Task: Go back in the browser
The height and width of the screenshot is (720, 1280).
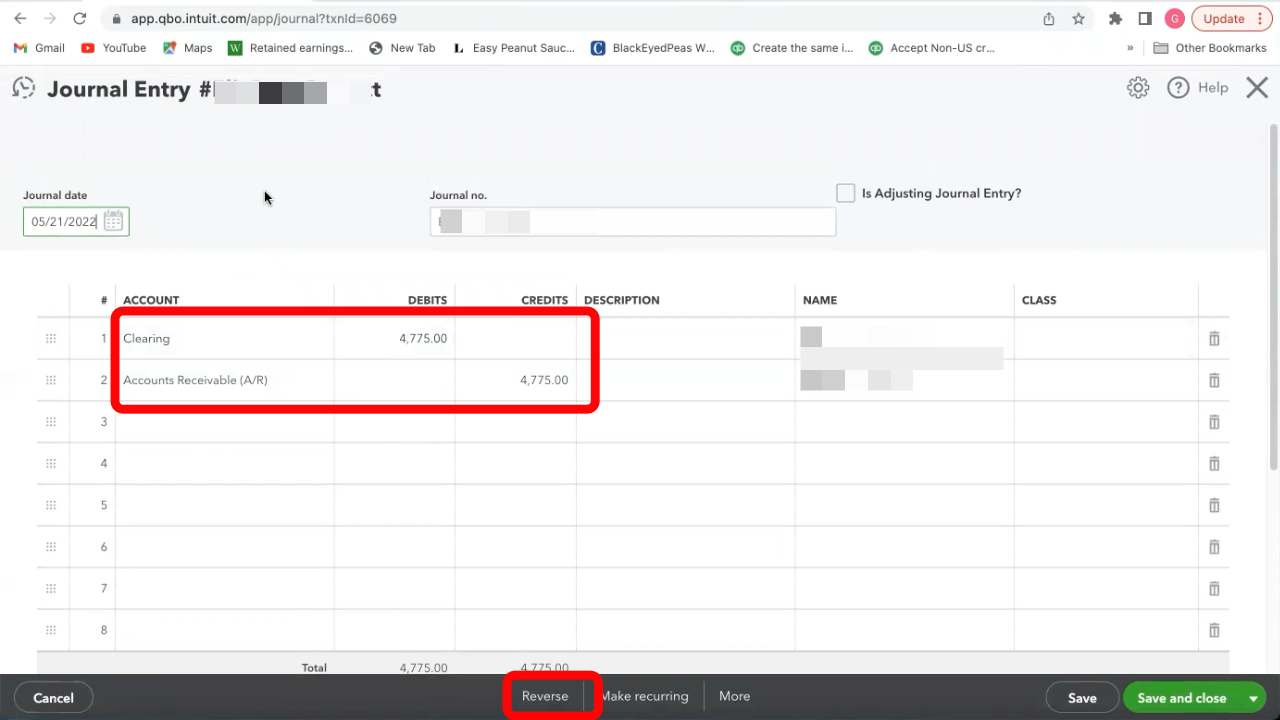Action: (x=20, y=18)
